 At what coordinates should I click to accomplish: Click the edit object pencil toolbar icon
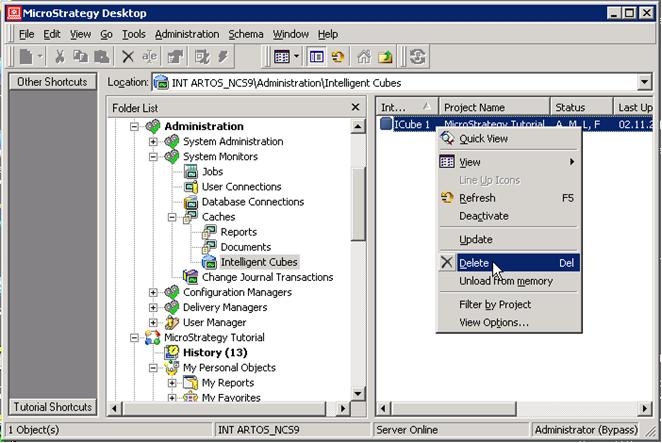click(x=202, y=57)
